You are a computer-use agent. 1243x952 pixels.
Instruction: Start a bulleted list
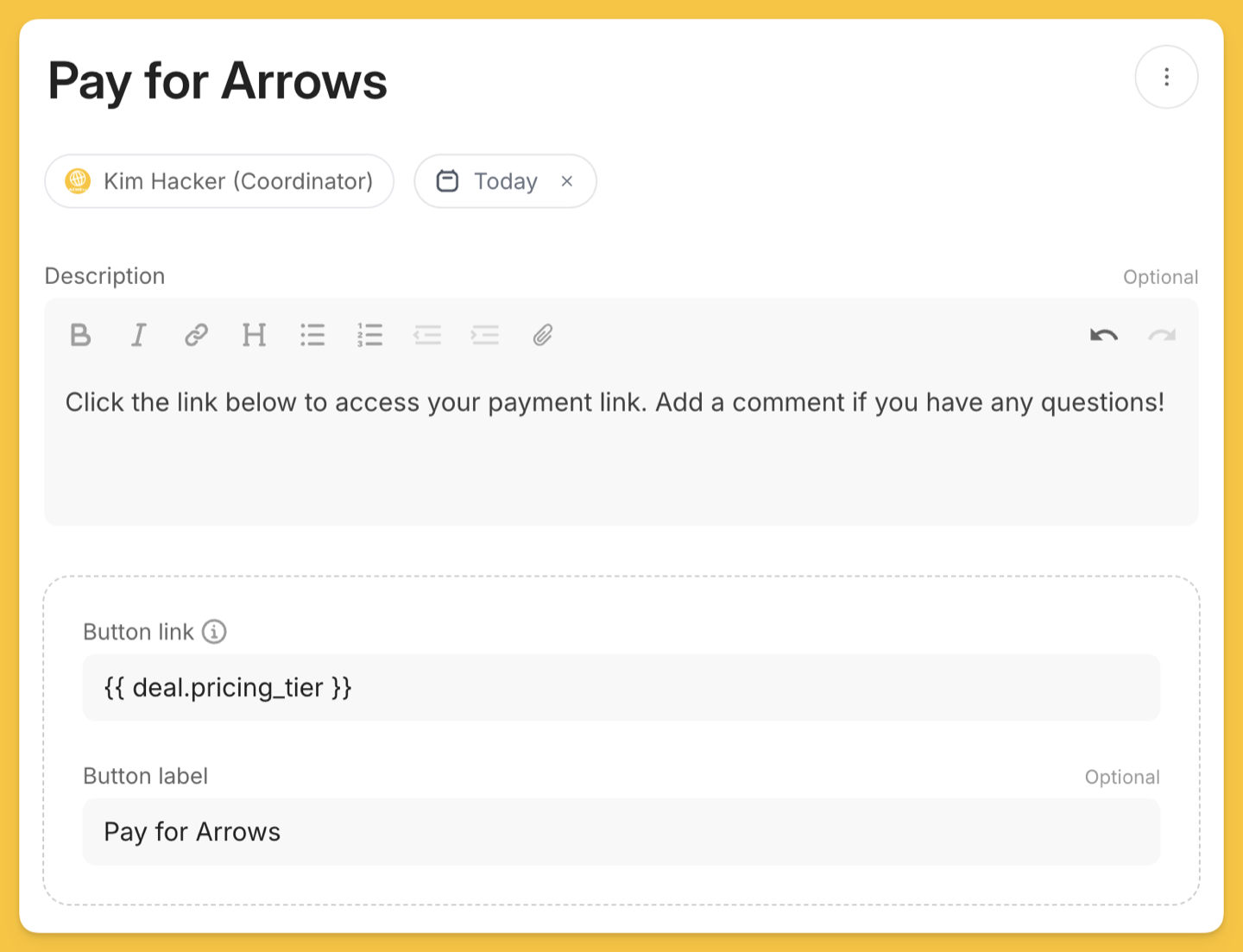[x=312, y=335]
